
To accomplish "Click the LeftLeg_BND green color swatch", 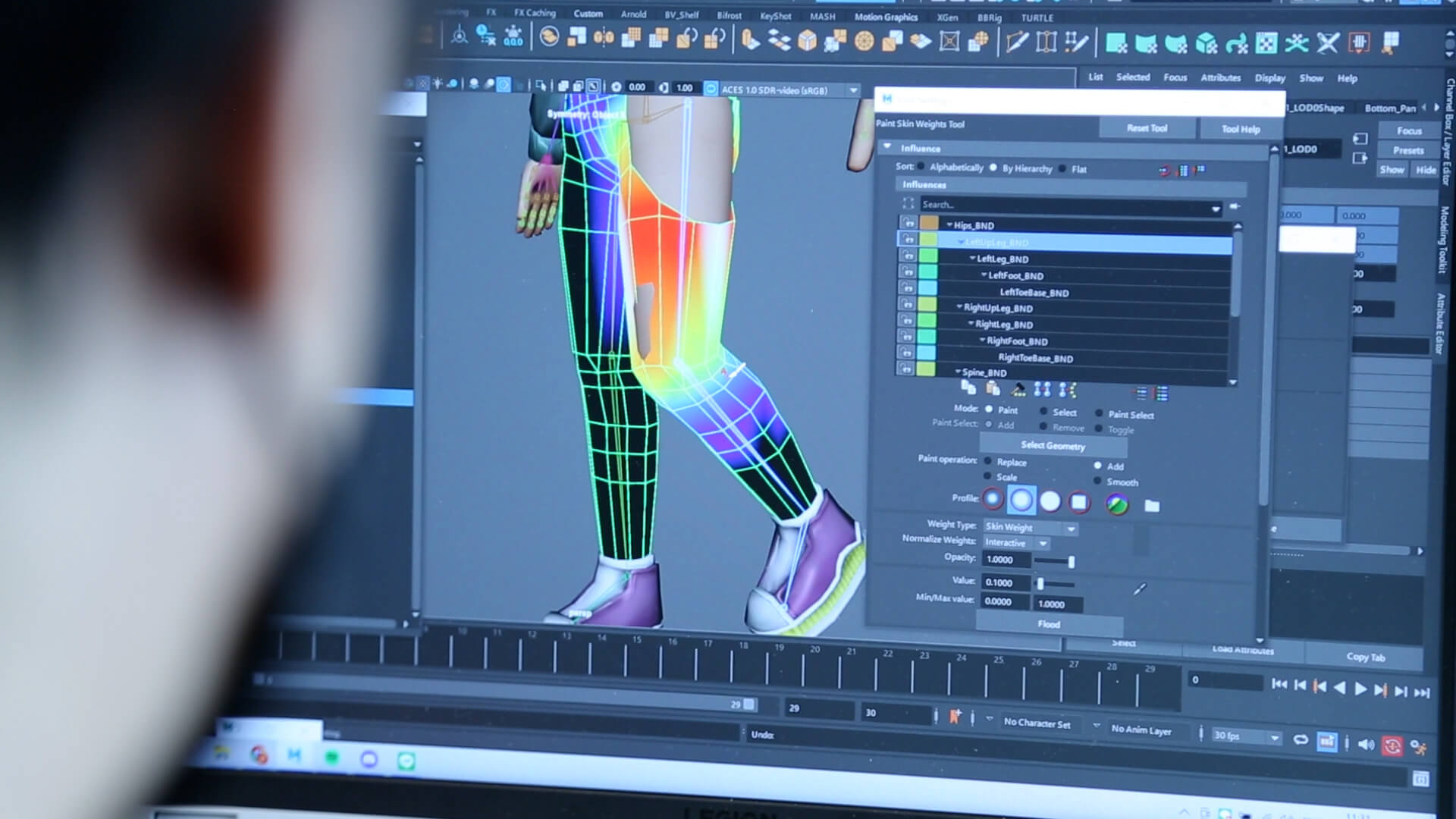I will [928, 256].
